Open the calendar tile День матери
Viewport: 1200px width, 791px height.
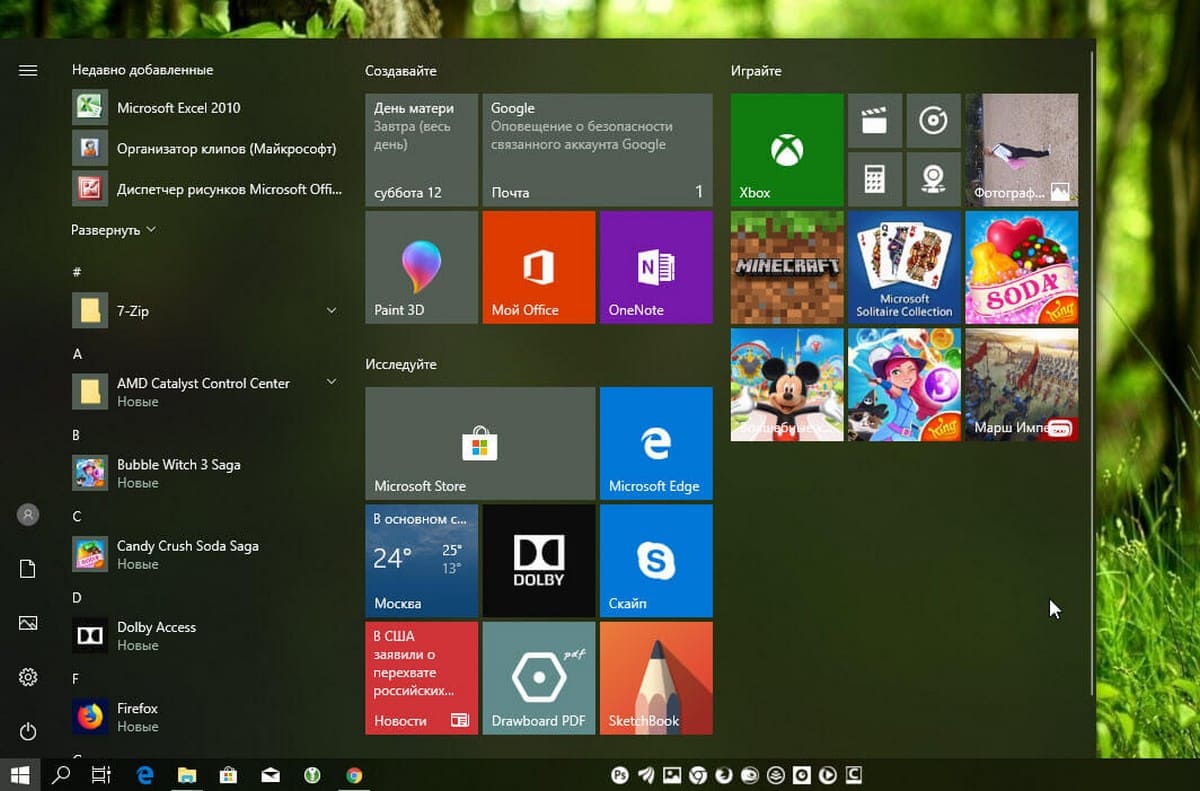(422, 150)
